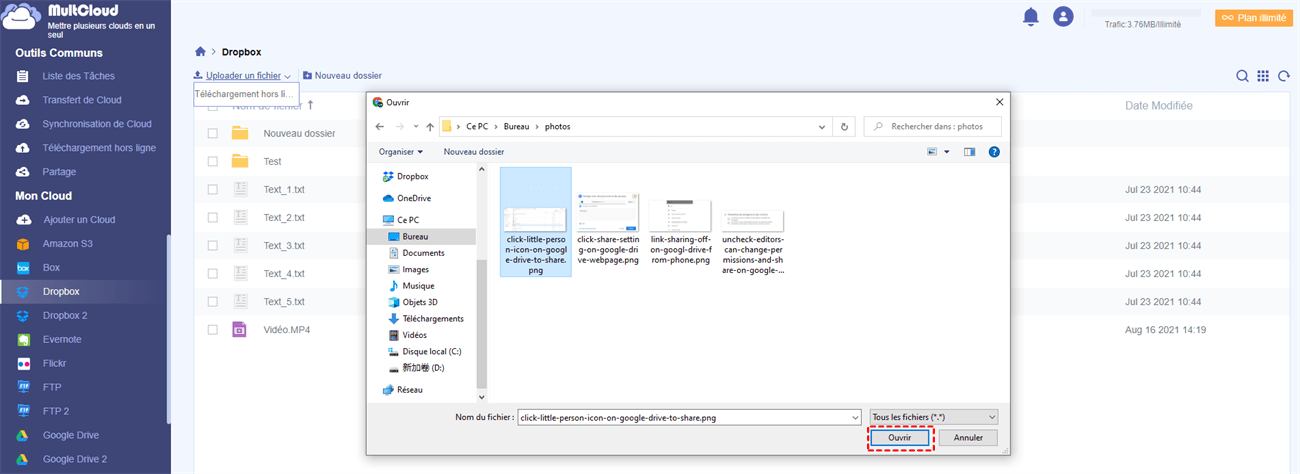
Task: Toggle the preview pane icon
Action: coord(969,152)
